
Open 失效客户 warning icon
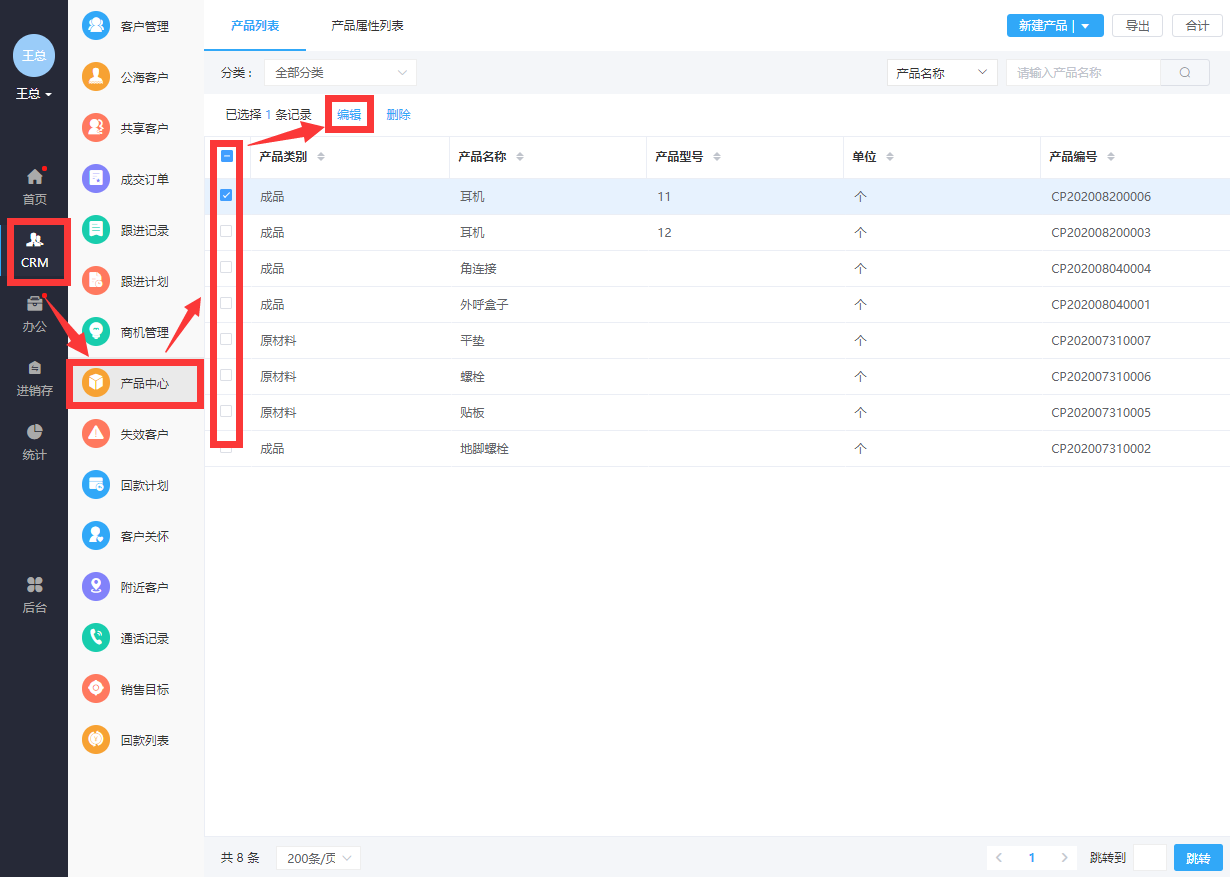[x=96, y=434]
